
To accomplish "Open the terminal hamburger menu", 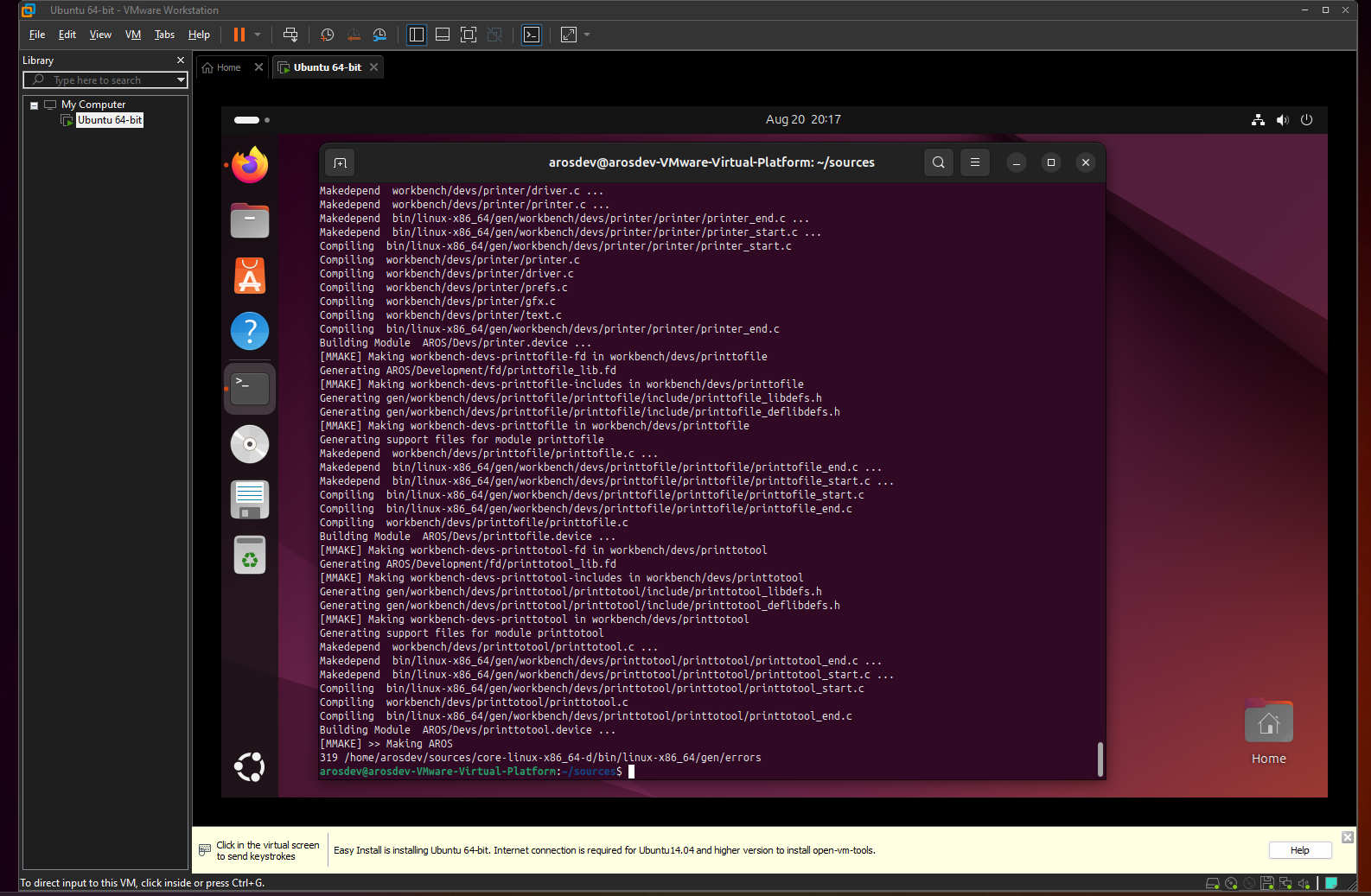I will point(975,162).
